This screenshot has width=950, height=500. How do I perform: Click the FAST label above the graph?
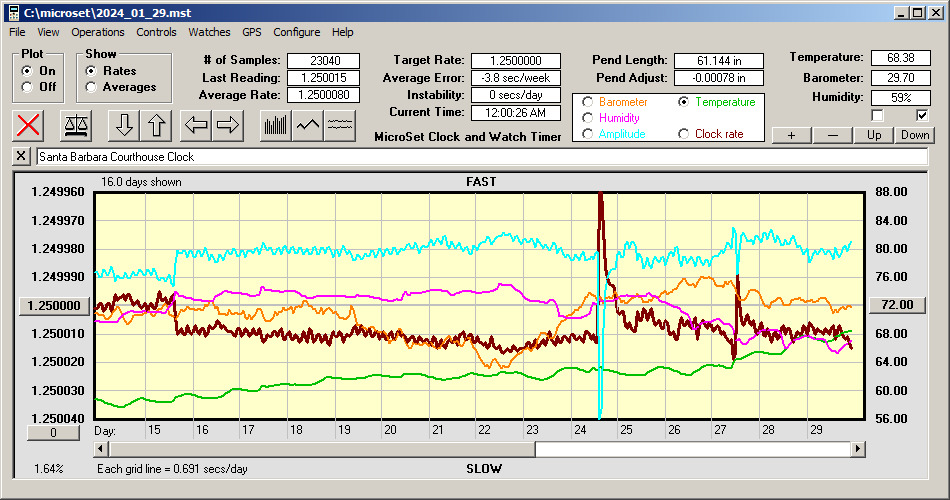coord(481,182)
